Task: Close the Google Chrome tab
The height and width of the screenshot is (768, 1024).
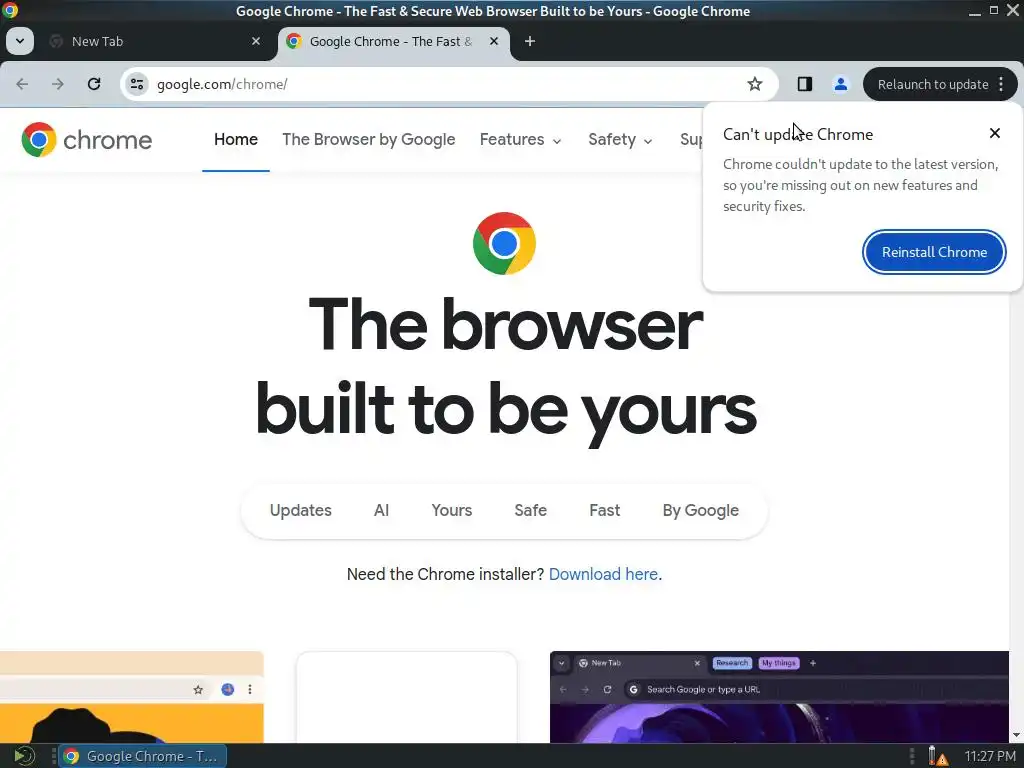Action: point(494,41)
